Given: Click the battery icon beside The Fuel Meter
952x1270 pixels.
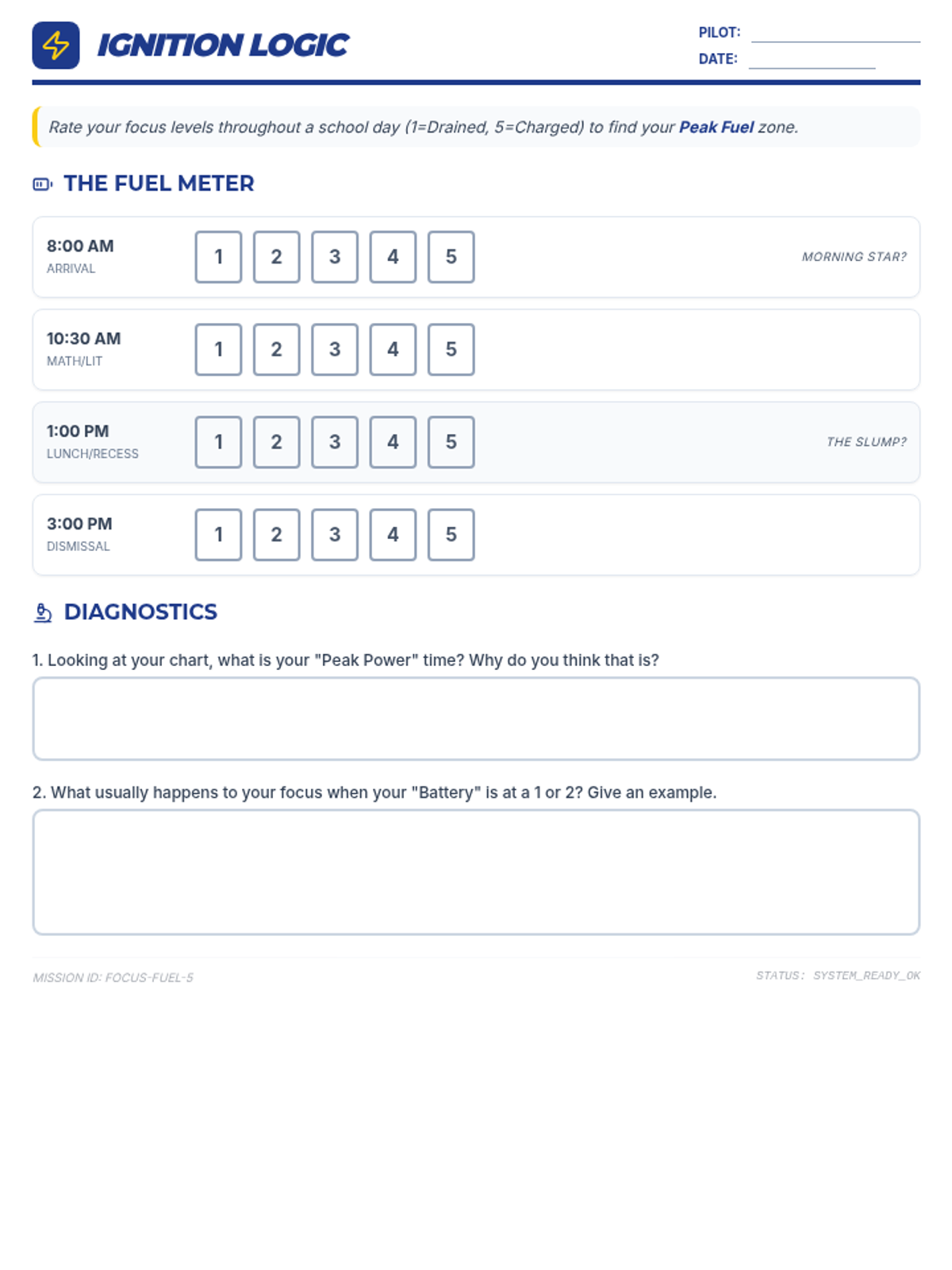Looking at the screenshot, I should (x=42, y=184).
